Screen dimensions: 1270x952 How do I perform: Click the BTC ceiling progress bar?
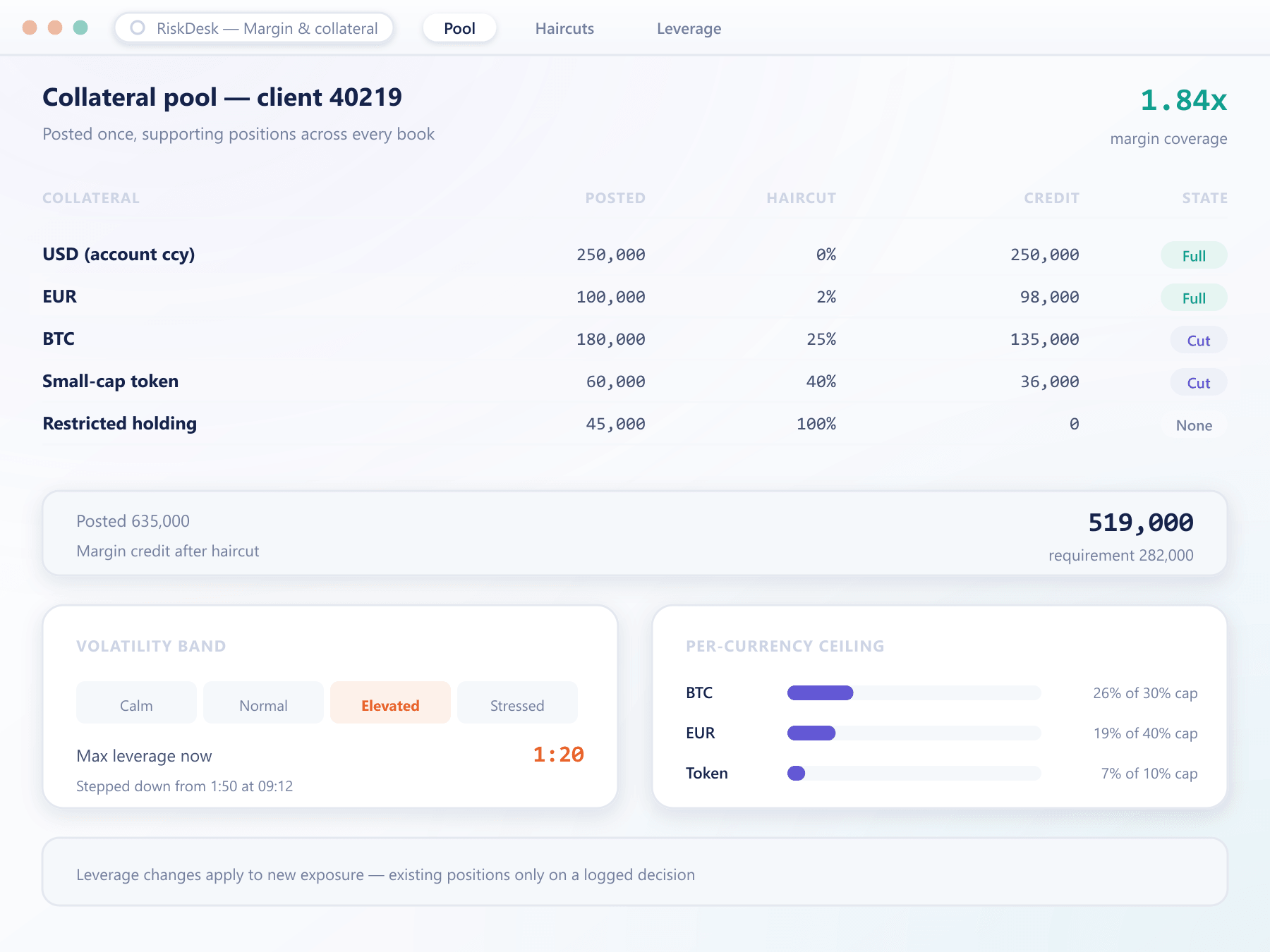[914, 692]
